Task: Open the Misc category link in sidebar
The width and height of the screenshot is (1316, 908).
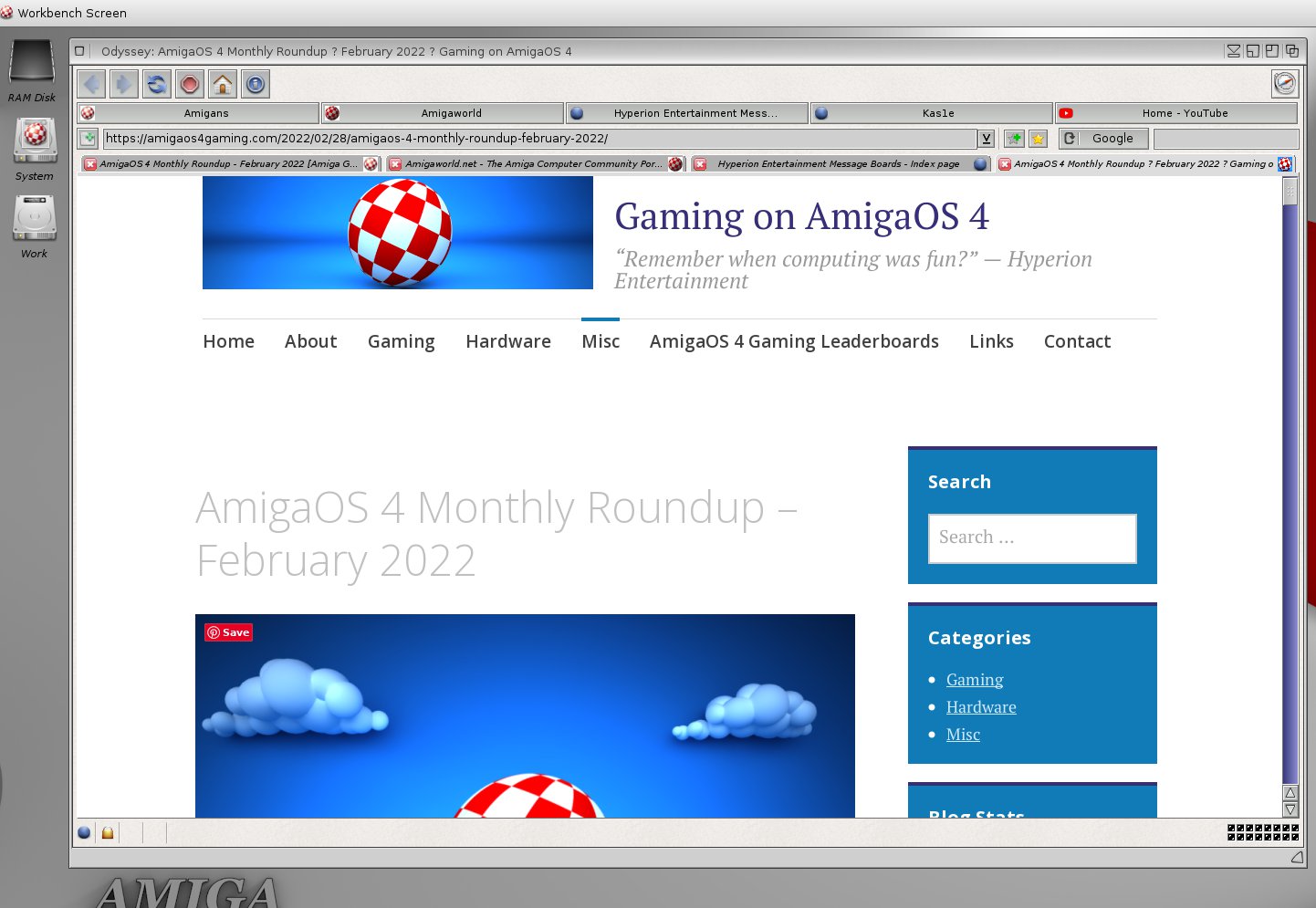Action: click(963, 735)
